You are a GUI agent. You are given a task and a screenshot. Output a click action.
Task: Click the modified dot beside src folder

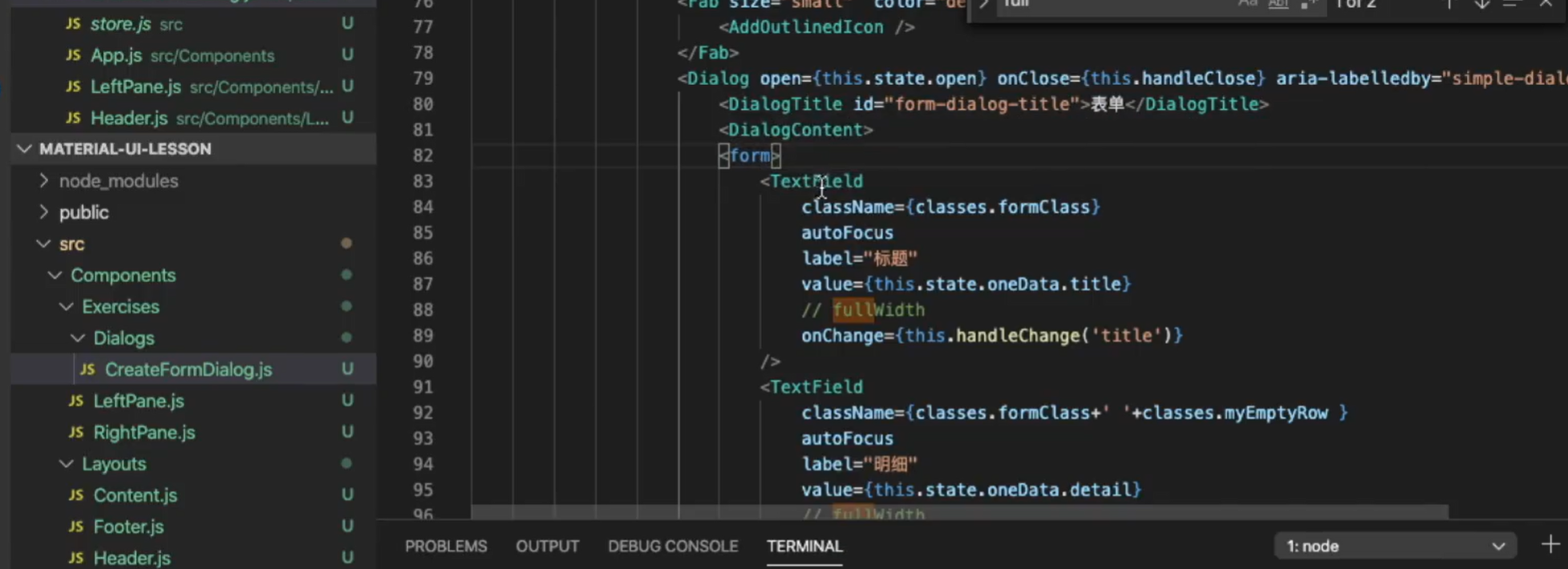346,244
